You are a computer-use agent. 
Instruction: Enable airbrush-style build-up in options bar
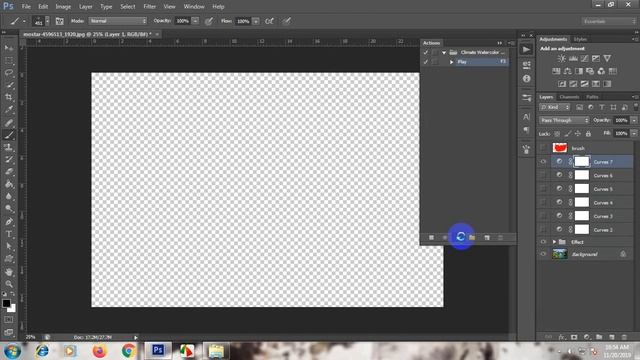pos(269,21)
